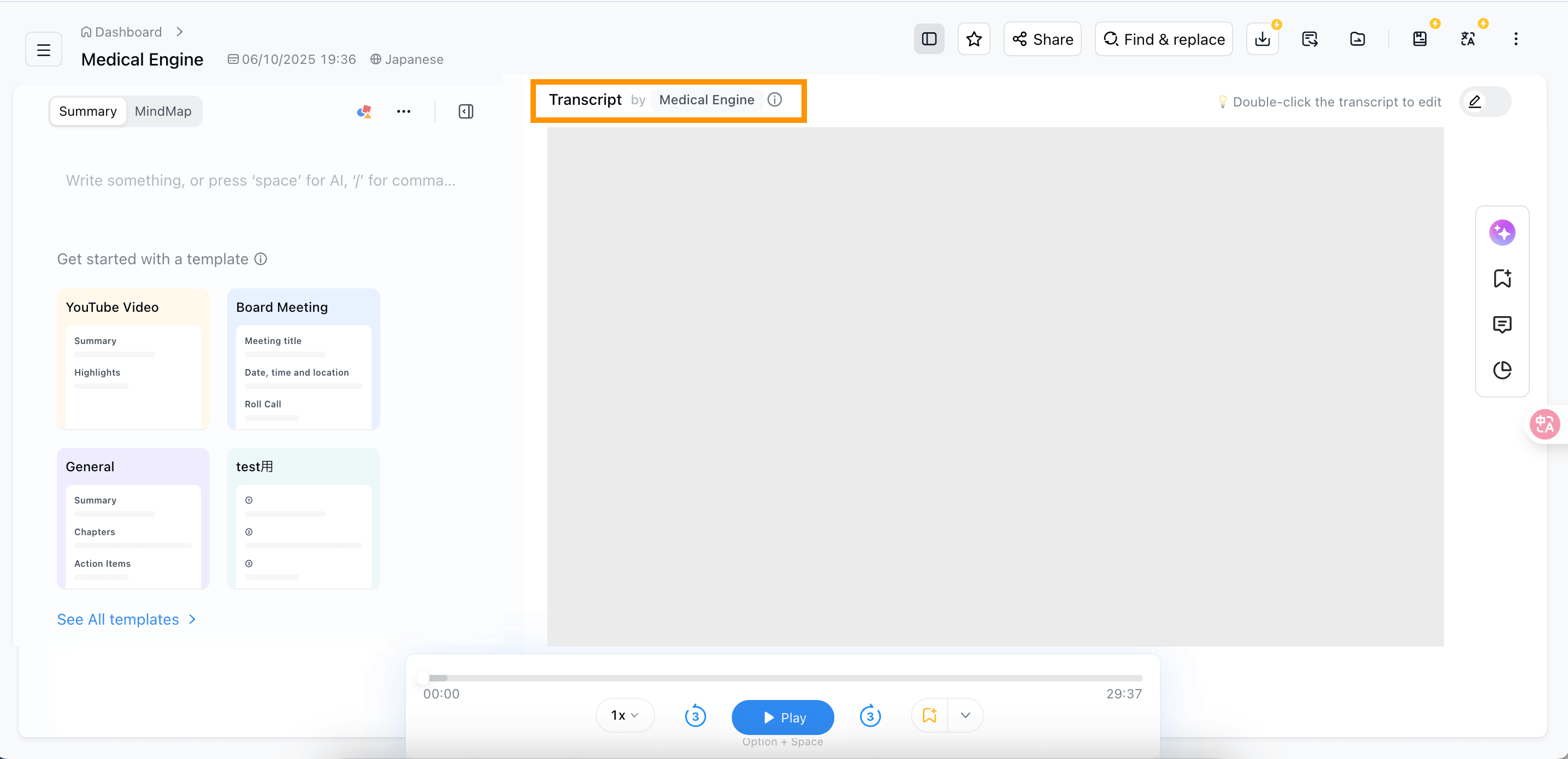Select the General template card
This screenshot has width=1568, height=759.
133,518
